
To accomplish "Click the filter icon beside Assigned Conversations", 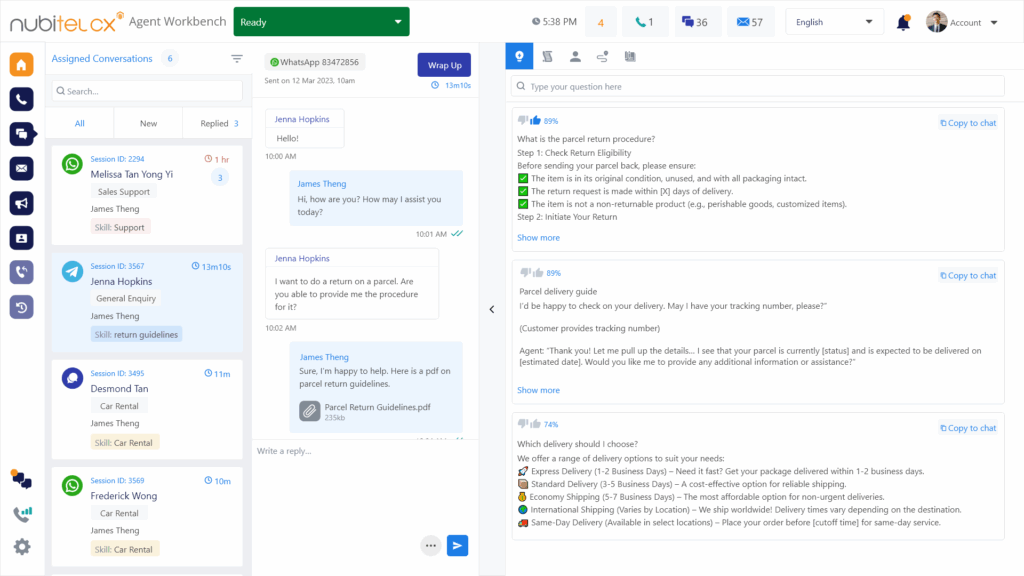I will pos(237,58).
